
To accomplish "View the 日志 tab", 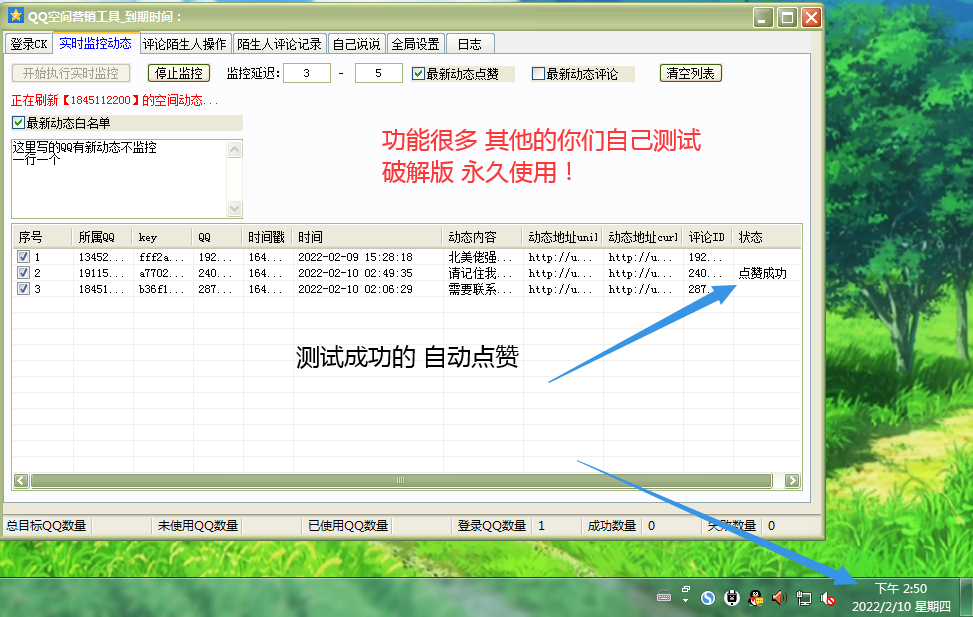I will [469, 43].
